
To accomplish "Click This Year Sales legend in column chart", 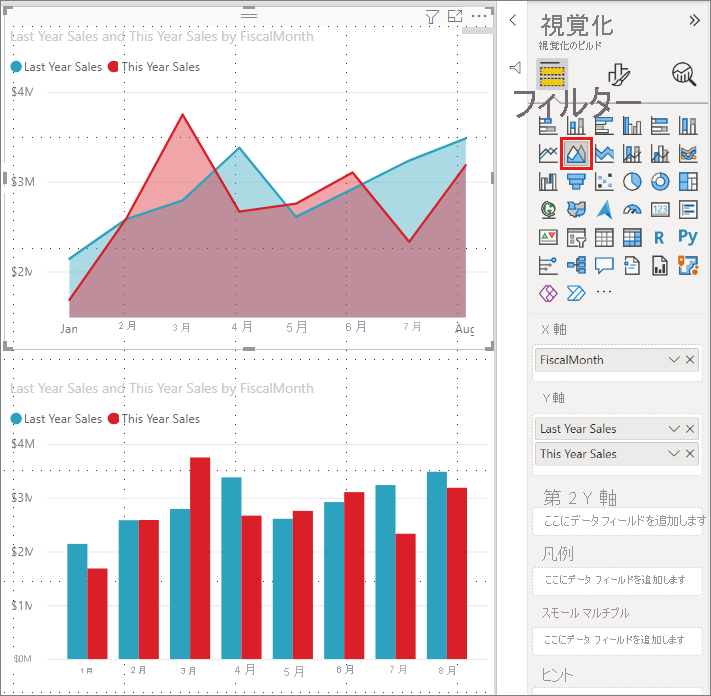I will coord(154,419).
